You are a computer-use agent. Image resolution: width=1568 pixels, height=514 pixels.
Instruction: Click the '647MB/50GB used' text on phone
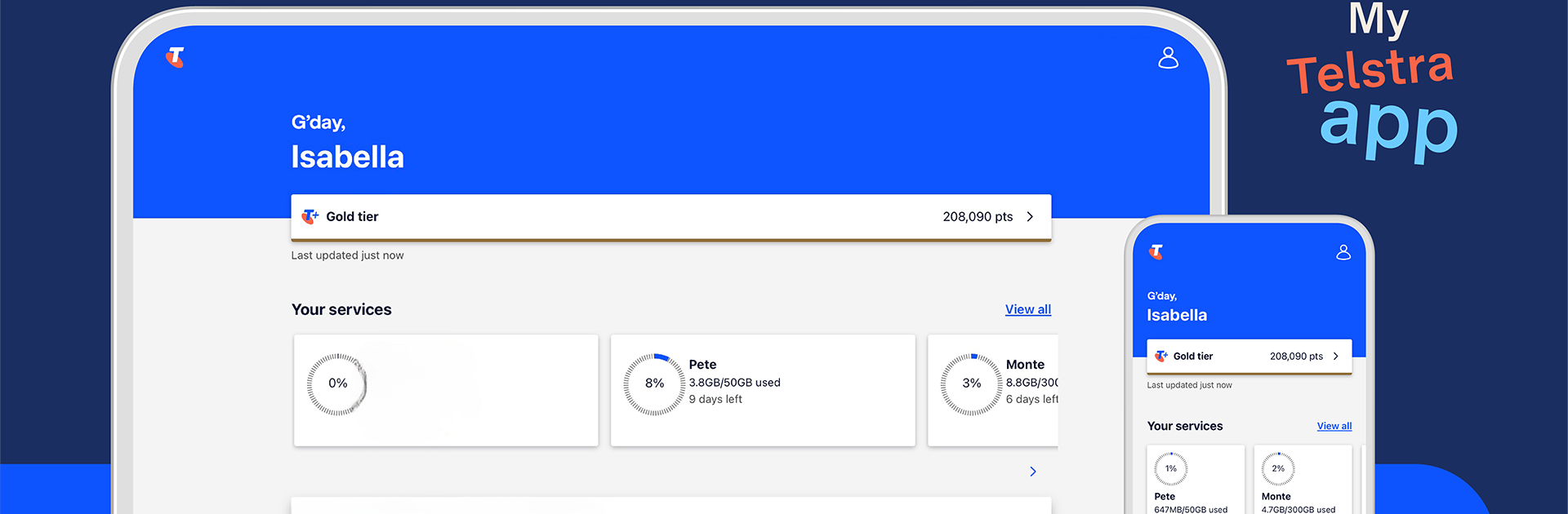pyautogui.click(x=1191, y=509)
